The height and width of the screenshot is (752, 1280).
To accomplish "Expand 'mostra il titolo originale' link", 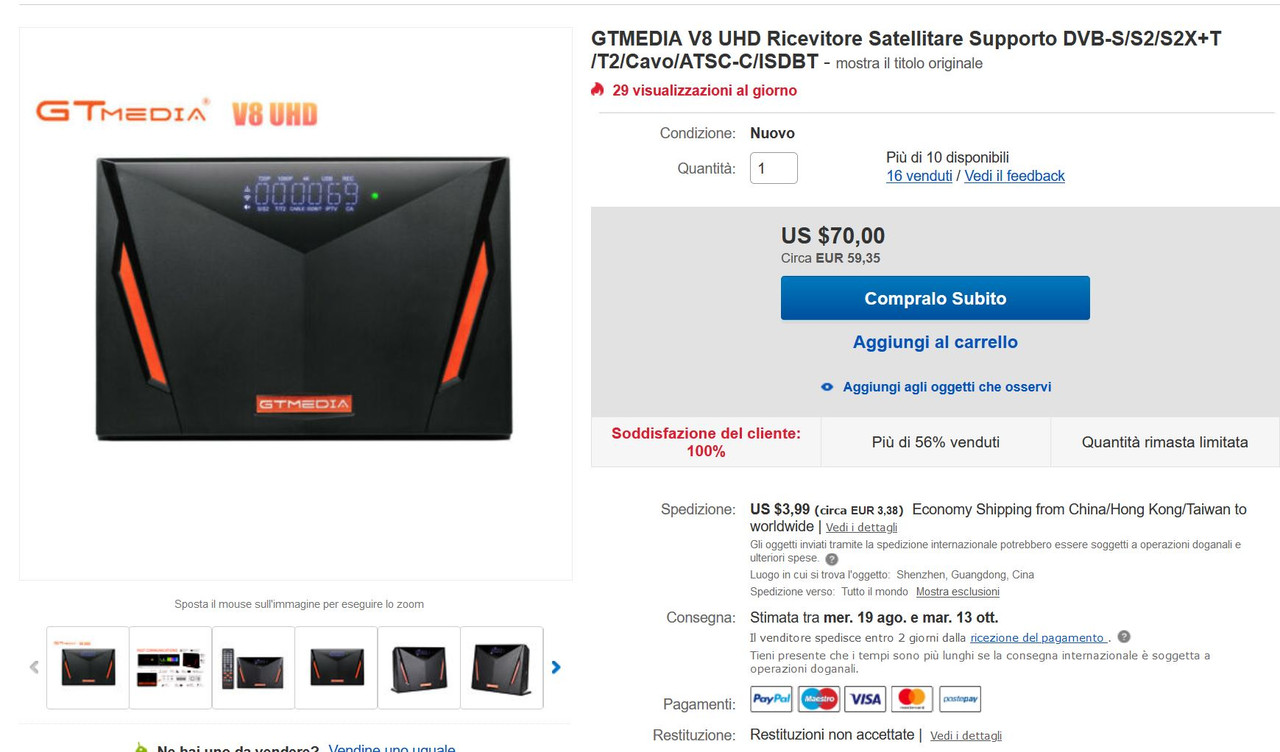I will [909, 63].
